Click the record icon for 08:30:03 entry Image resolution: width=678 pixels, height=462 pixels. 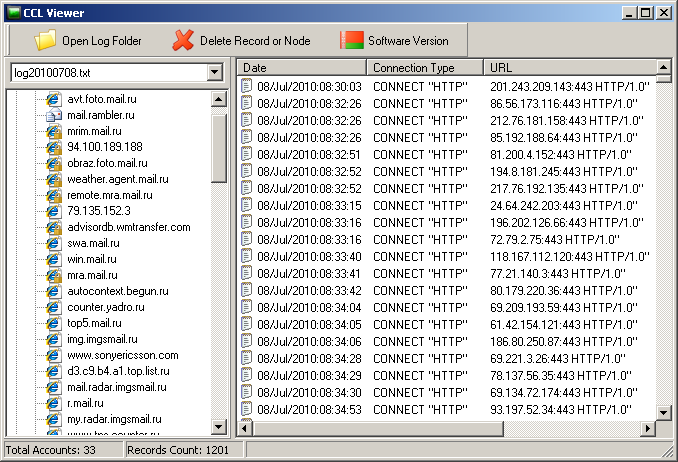pyautogui.click(x=246, y=86)
